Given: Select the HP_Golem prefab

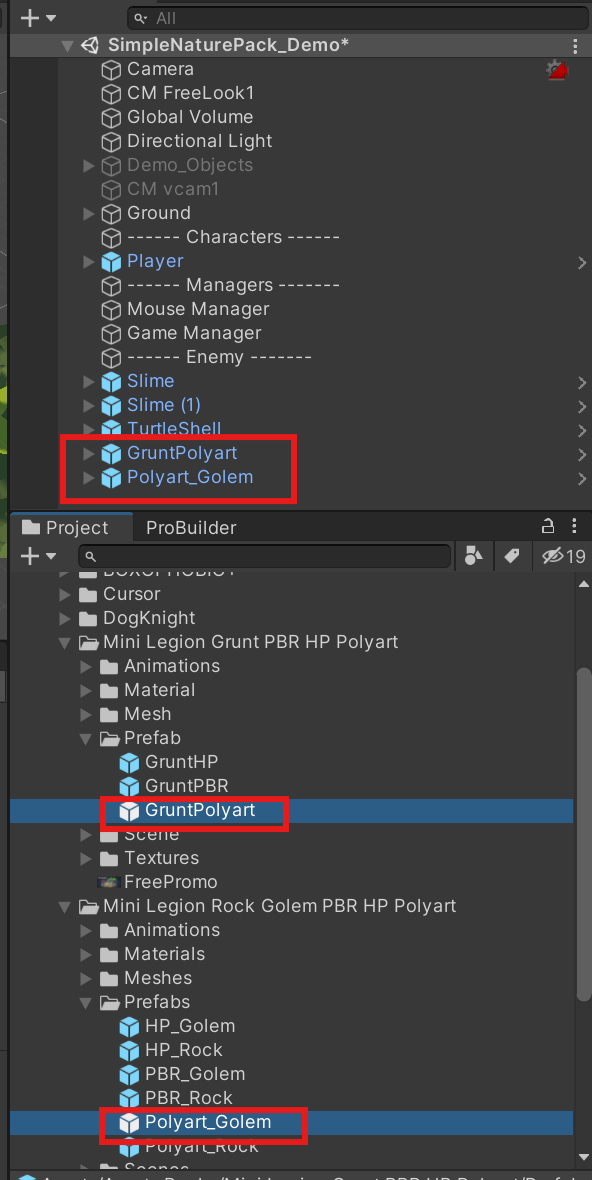Looking at the screenshot, I should tap(190, 1026).
